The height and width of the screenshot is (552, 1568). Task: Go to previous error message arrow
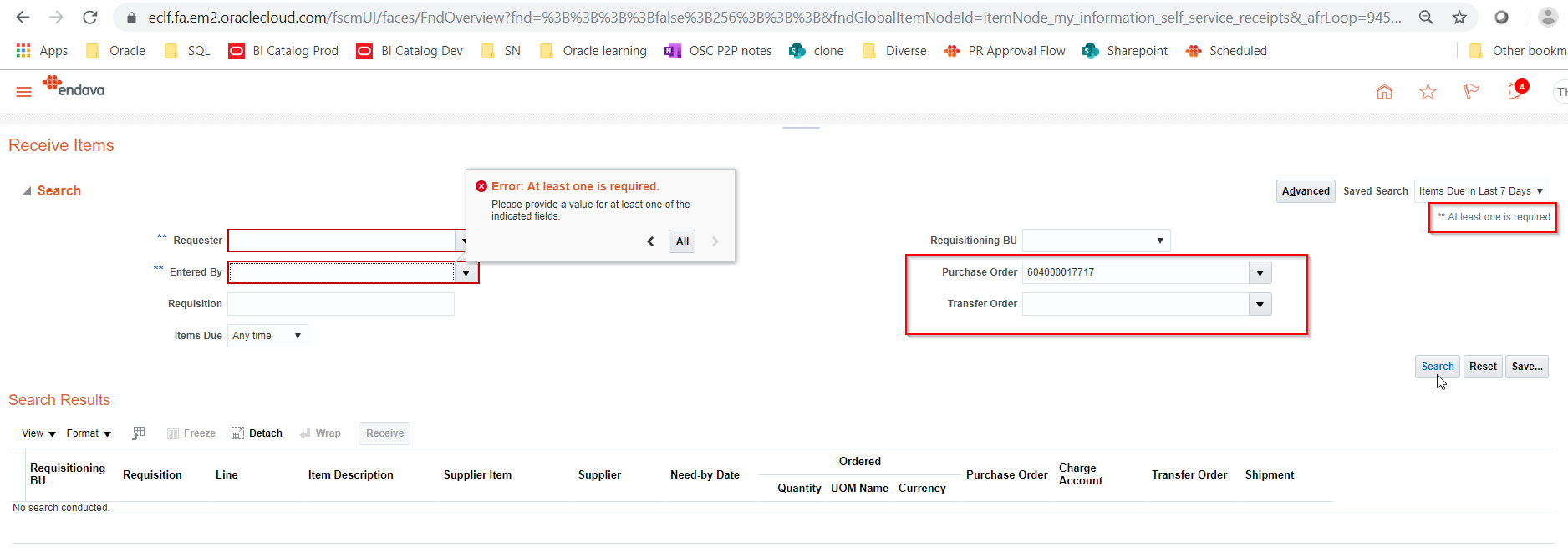[650, 241]
